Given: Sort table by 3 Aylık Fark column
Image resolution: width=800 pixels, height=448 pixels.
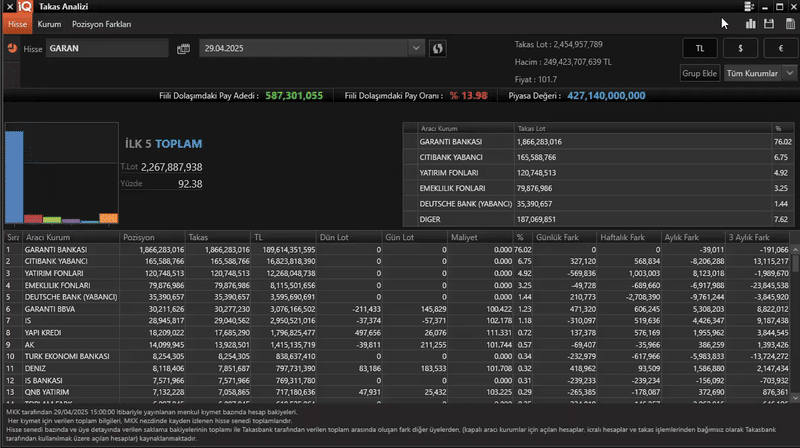Looking at the screenshot, I should pyautogui.click(x=757, y=237).
